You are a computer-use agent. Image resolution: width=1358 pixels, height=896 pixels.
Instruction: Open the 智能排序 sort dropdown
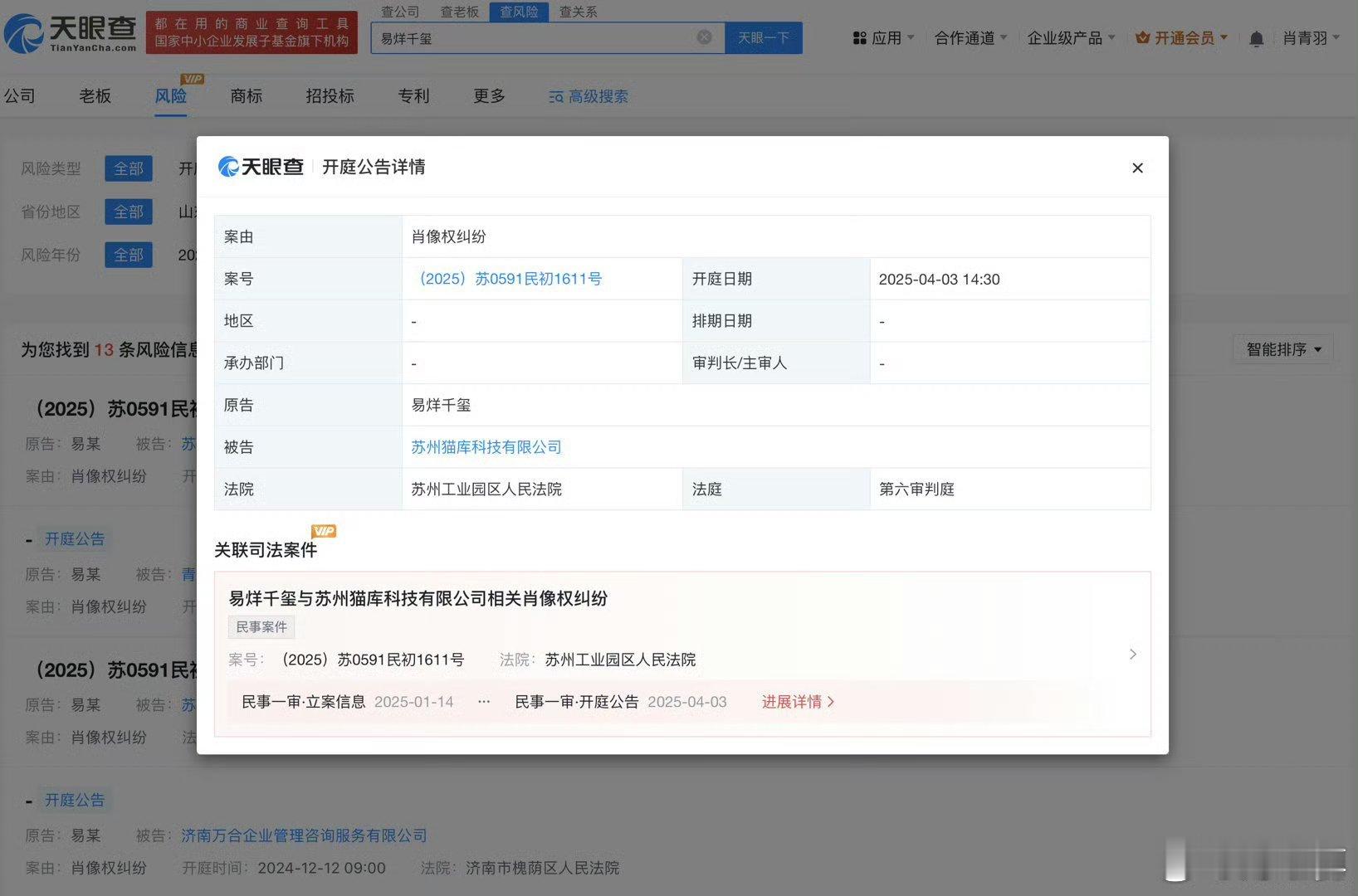point(1283,349)
